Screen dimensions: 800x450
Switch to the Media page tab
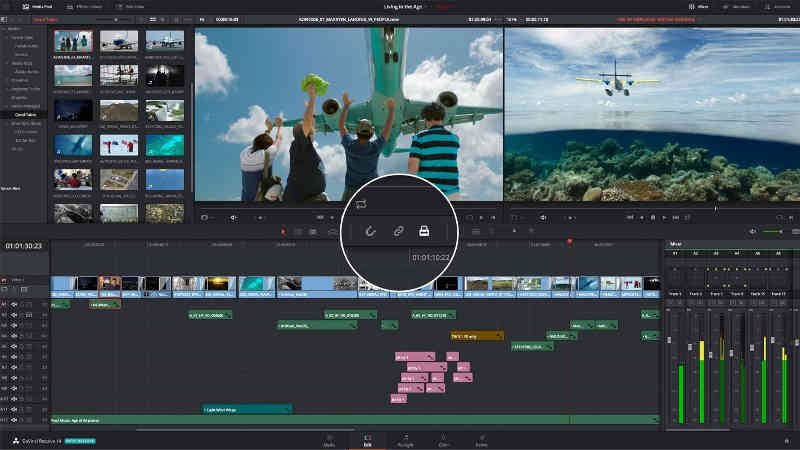(x=329, y=440)
